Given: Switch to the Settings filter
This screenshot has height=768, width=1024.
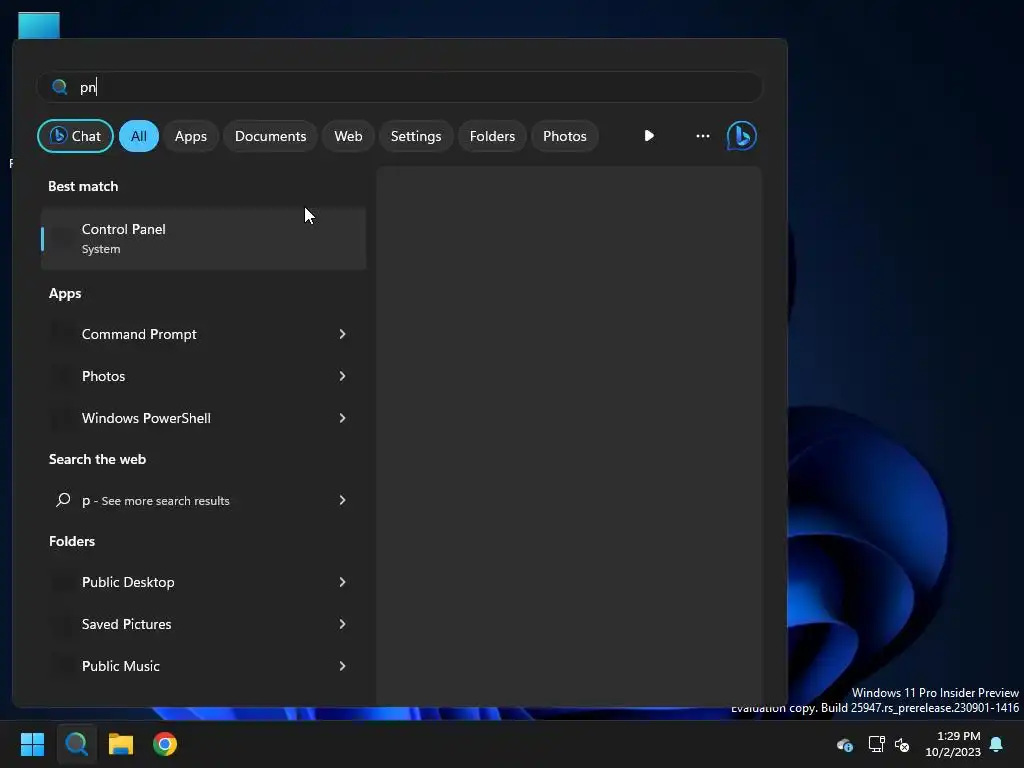Looking at the screenshot, I should pyautogui.click(x=416, y=136).
